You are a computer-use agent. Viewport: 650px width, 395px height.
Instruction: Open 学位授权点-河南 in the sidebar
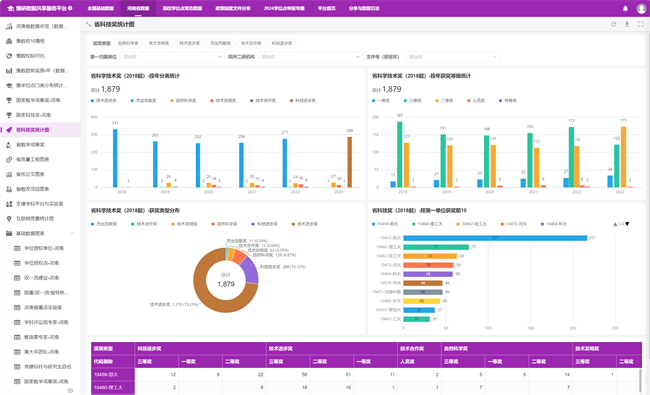click(40, 263)
